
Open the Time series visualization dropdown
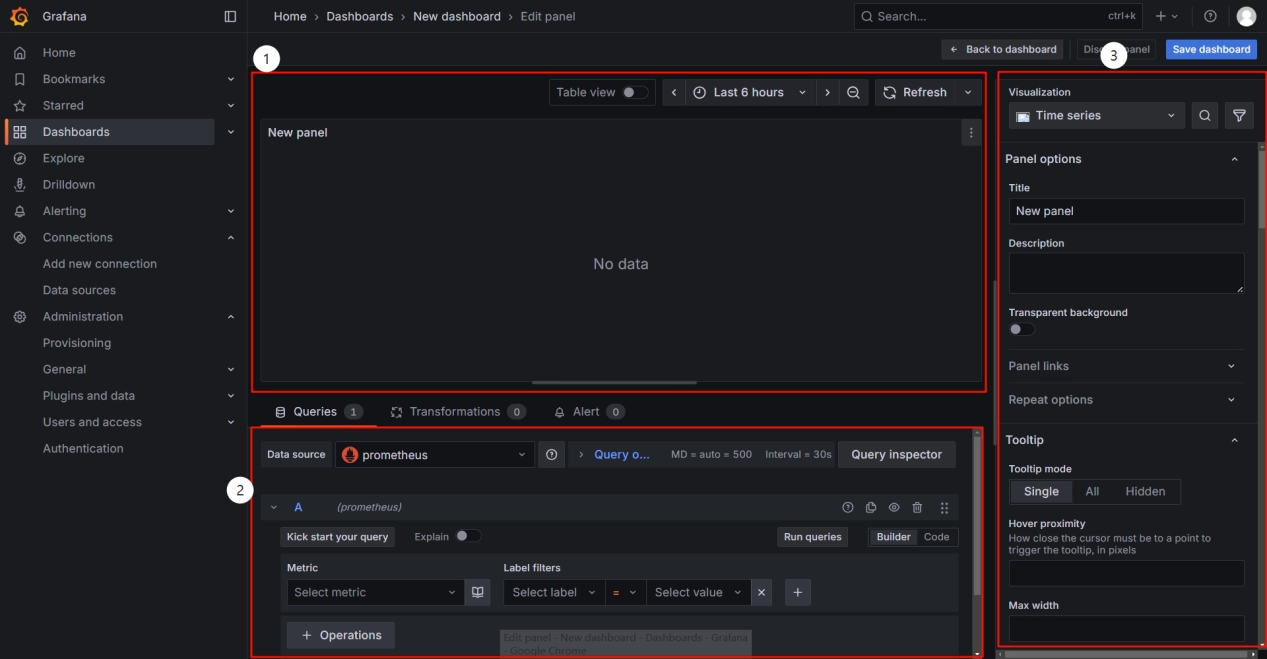pyautogui.click(x=1096, y=116)
